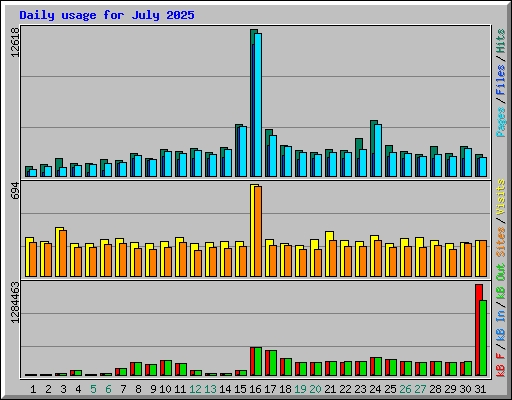Select day label 25 on the x-axis
This screenshot has height=400, width=512.
click(390, 389)
